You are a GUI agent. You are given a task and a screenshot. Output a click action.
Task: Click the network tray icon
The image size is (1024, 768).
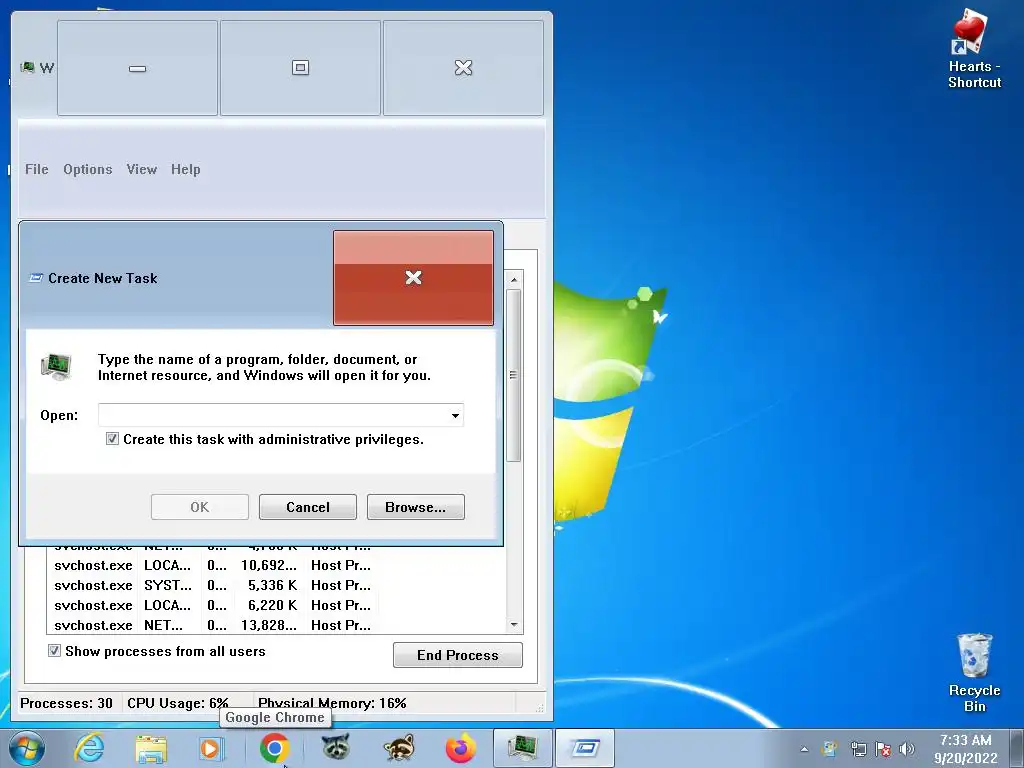click(858, 749)
